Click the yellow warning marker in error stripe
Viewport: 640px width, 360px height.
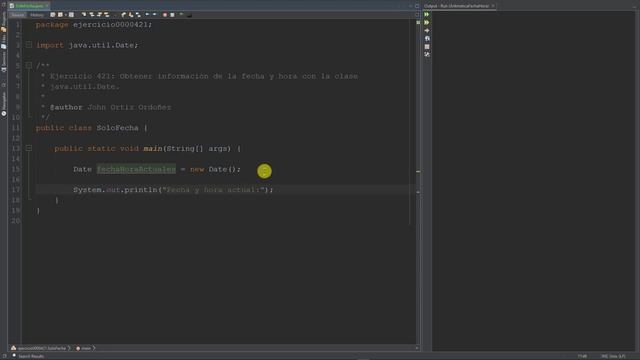[x=418, y=171]
